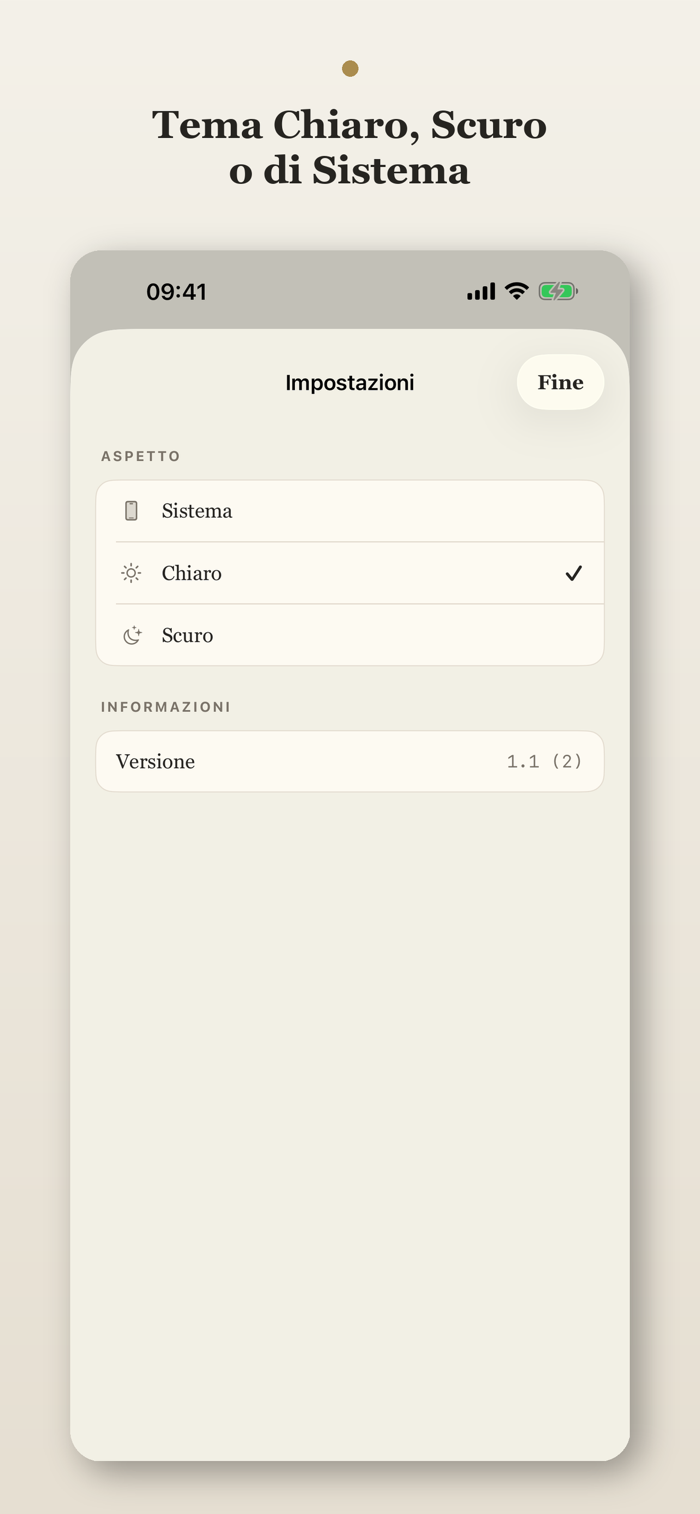Select the Chiaro theme option

pyautogui.click(x=350, y=573)
